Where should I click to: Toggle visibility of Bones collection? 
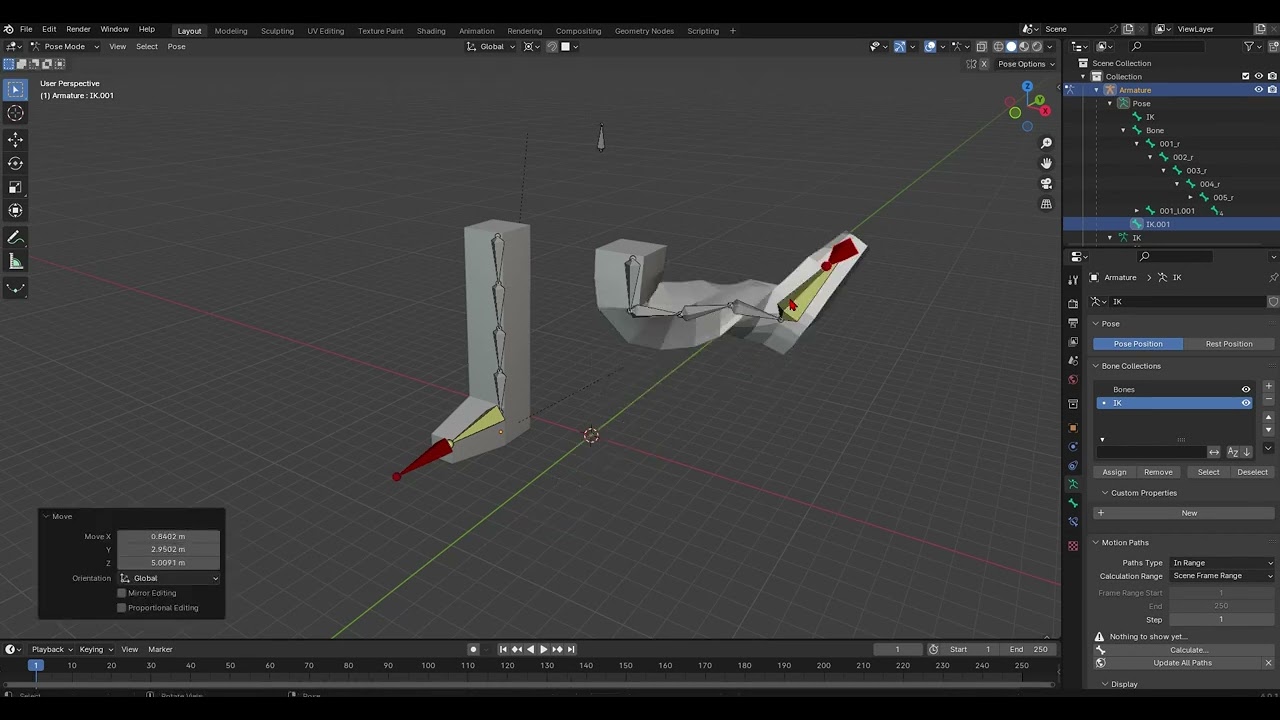point(1246,389)
